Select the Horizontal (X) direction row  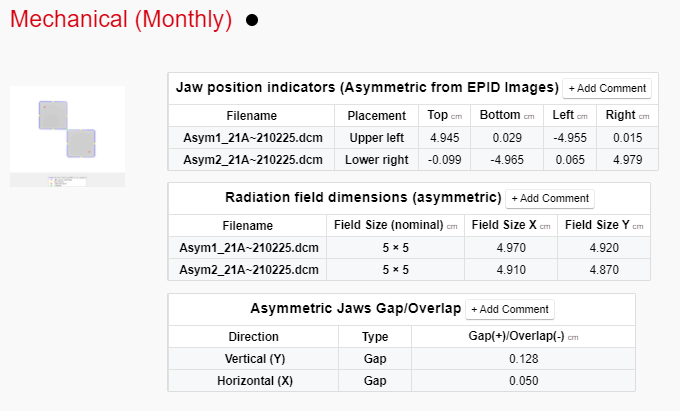(253, 381)
